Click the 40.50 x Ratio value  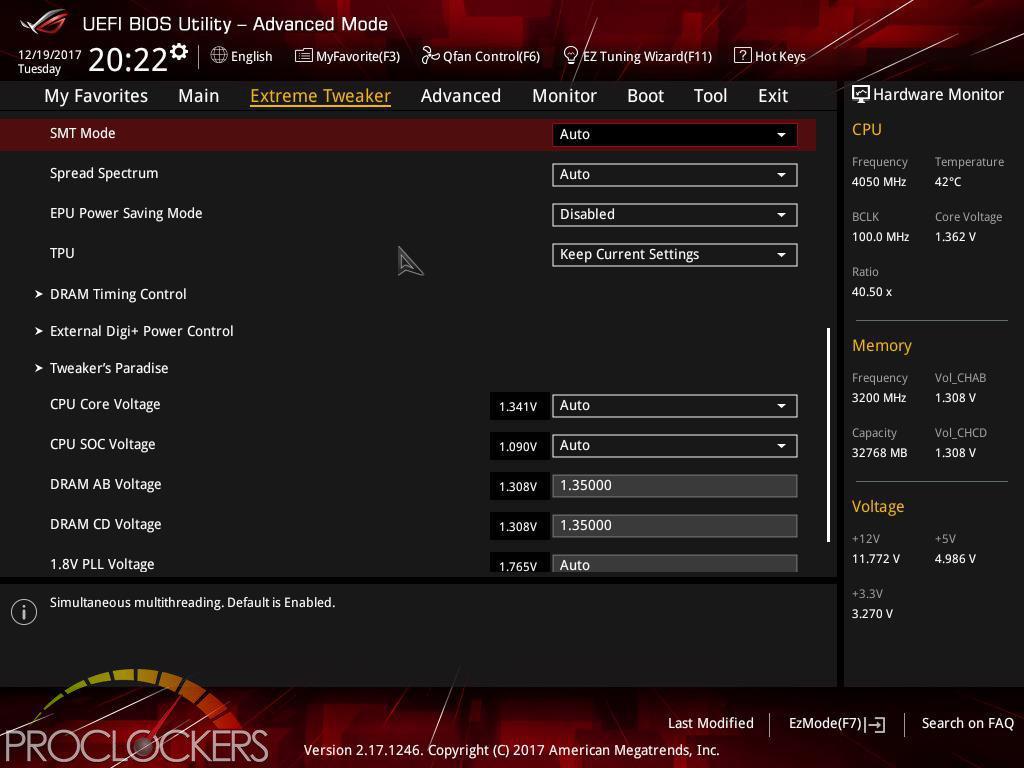[872, 291]
